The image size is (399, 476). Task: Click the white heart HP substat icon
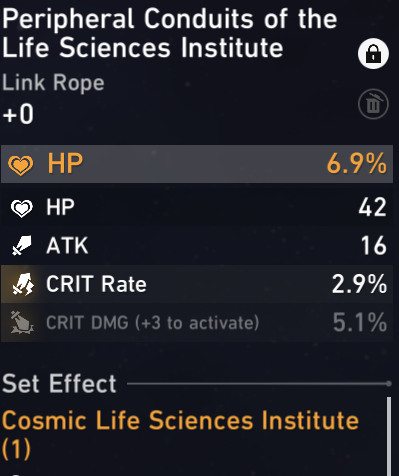[22, 208]
